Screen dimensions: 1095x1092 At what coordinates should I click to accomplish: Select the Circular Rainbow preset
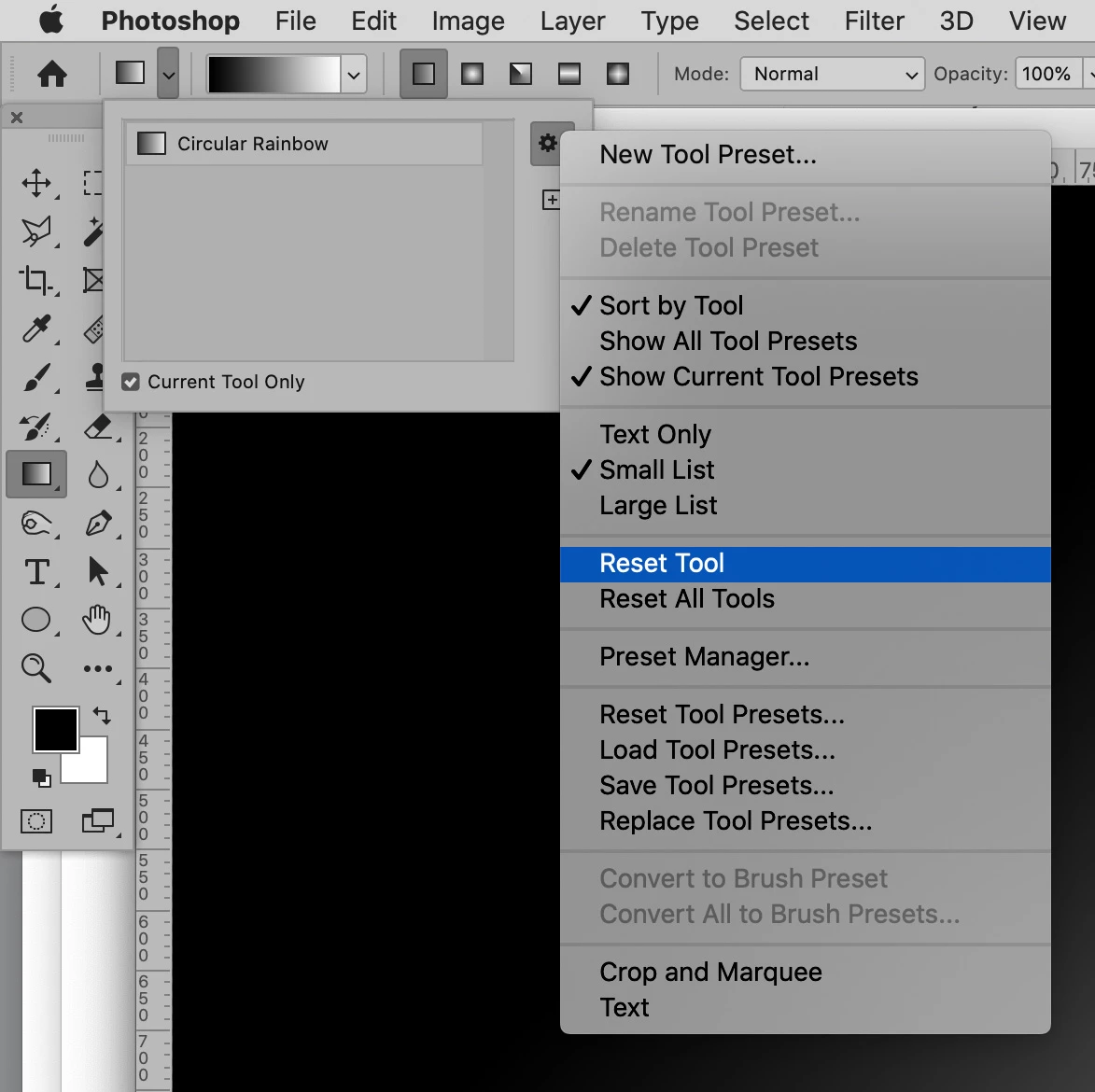304,144
